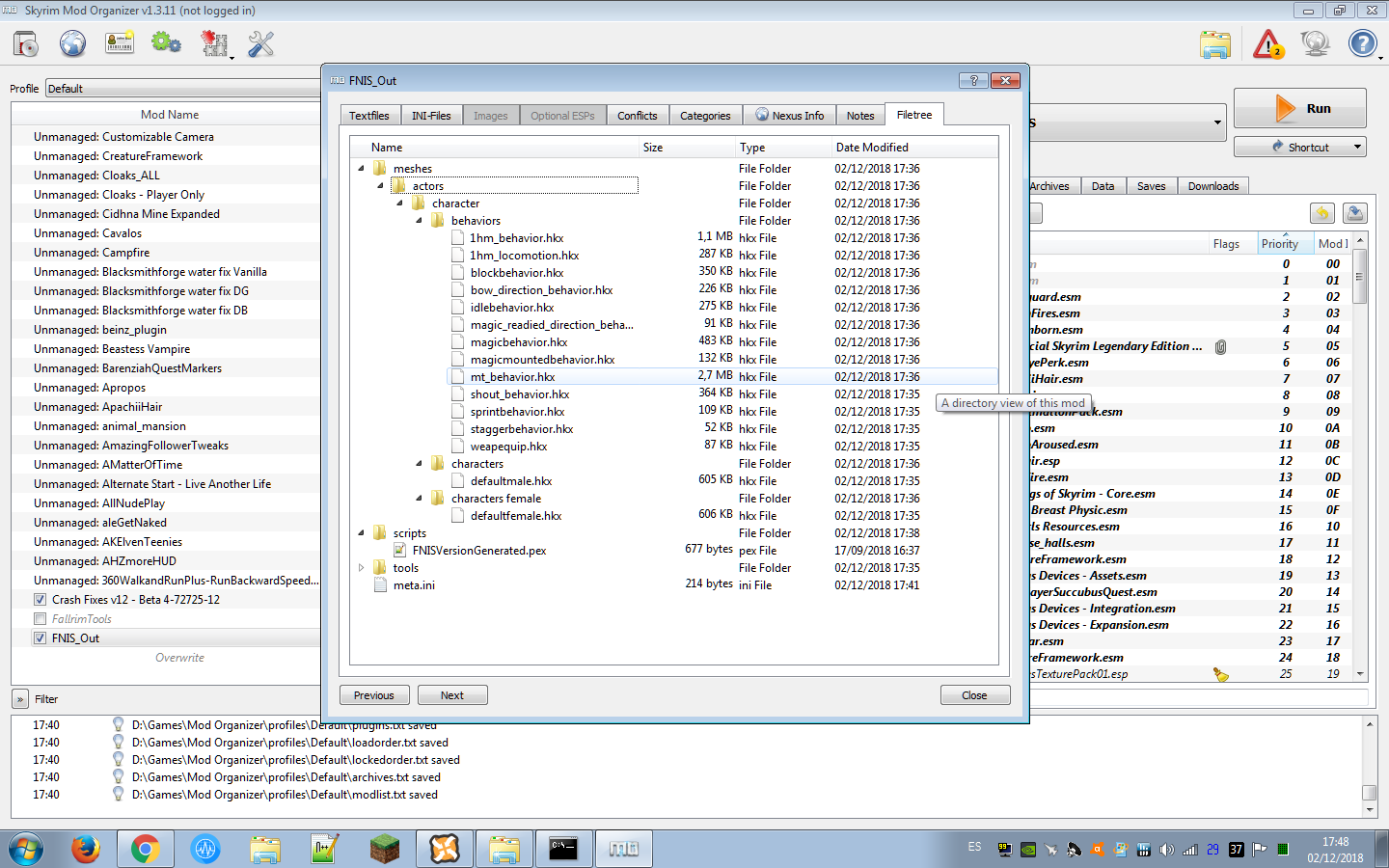Click the Update globe icon in toolbar
The height and width of the screenshot is (868, 1389).
click(1315, 44)
